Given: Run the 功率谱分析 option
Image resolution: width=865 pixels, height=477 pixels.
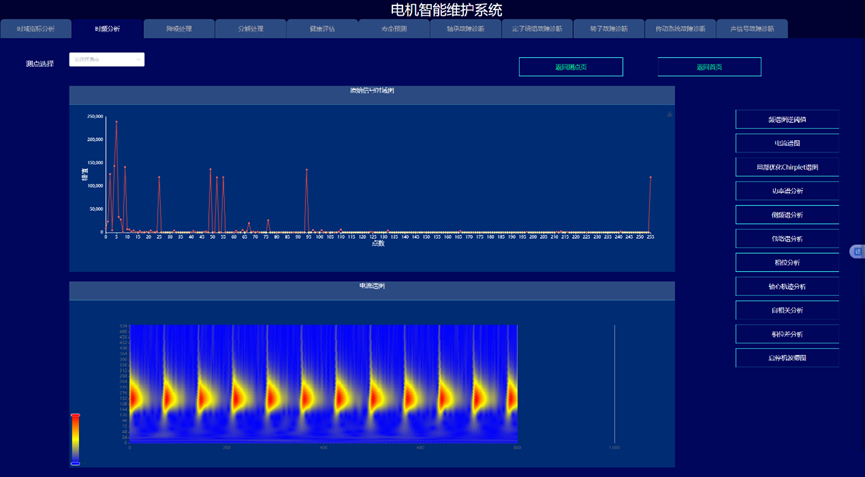Looking at the screenshot, I should (x=787, y=191).
